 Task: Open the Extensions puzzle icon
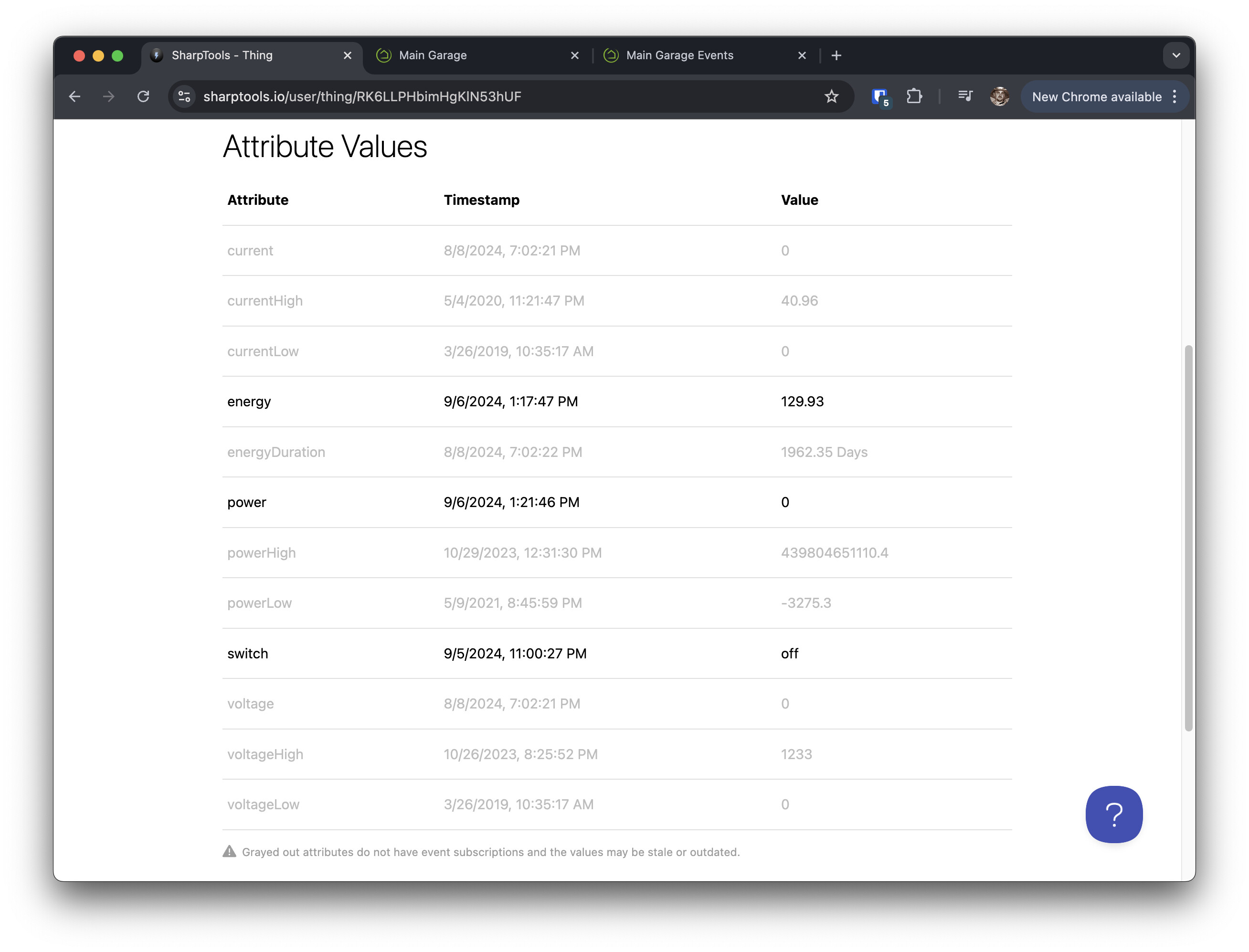(x=913, y=97)
